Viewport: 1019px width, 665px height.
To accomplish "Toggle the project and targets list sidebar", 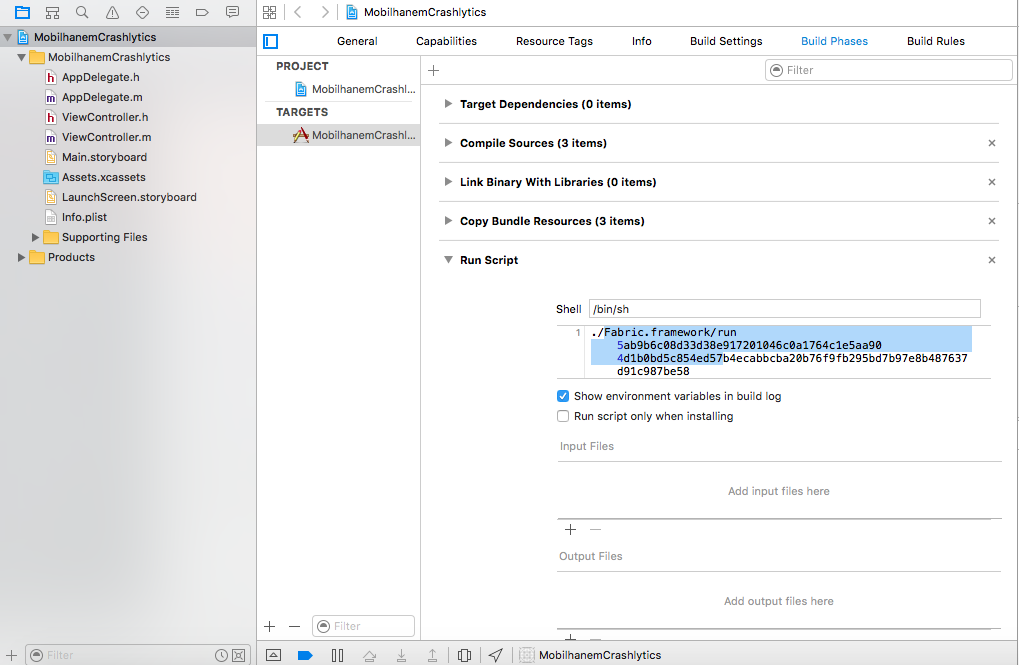I will click(270, 42).
